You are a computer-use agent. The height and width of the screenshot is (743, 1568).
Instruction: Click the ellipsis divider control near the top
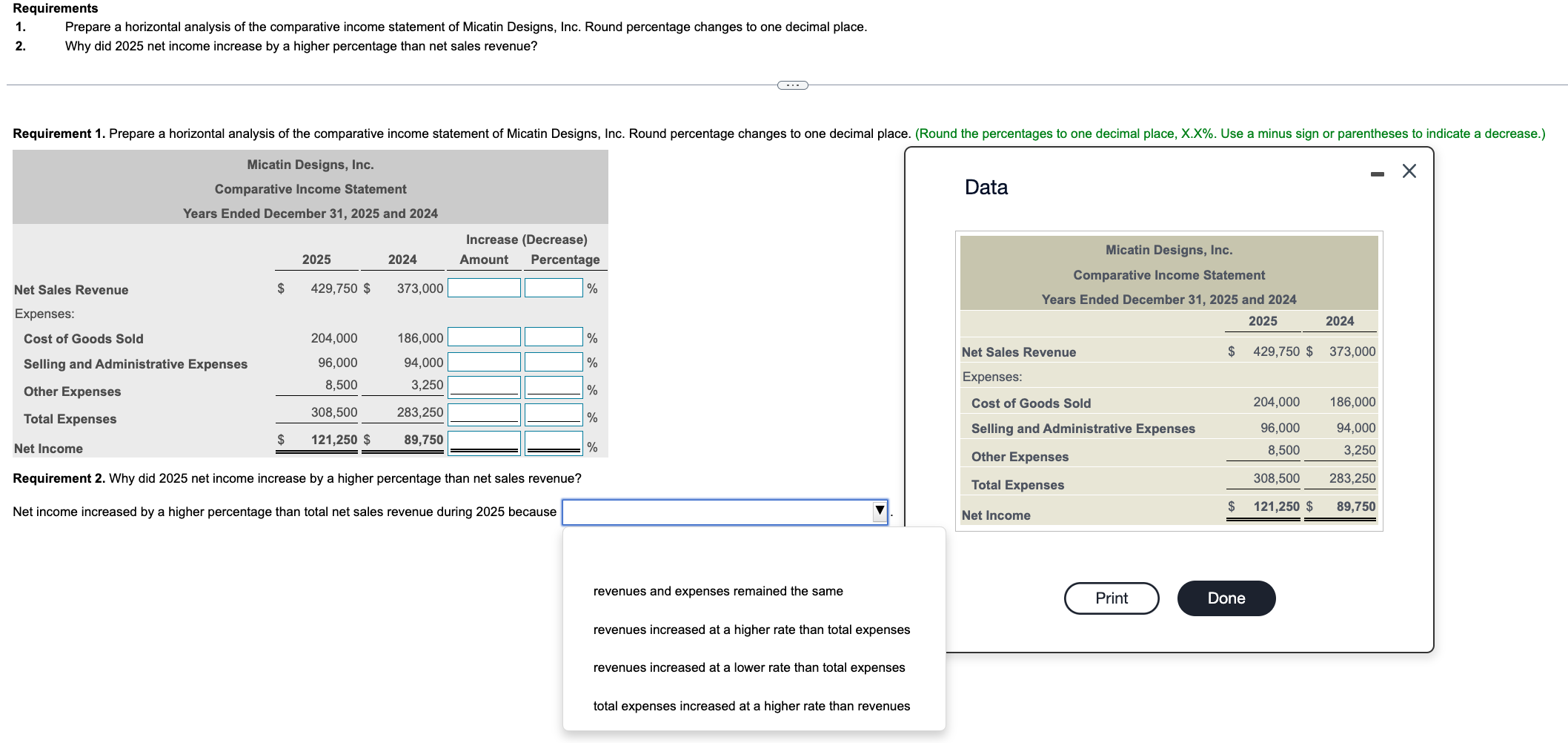point(792,85)
